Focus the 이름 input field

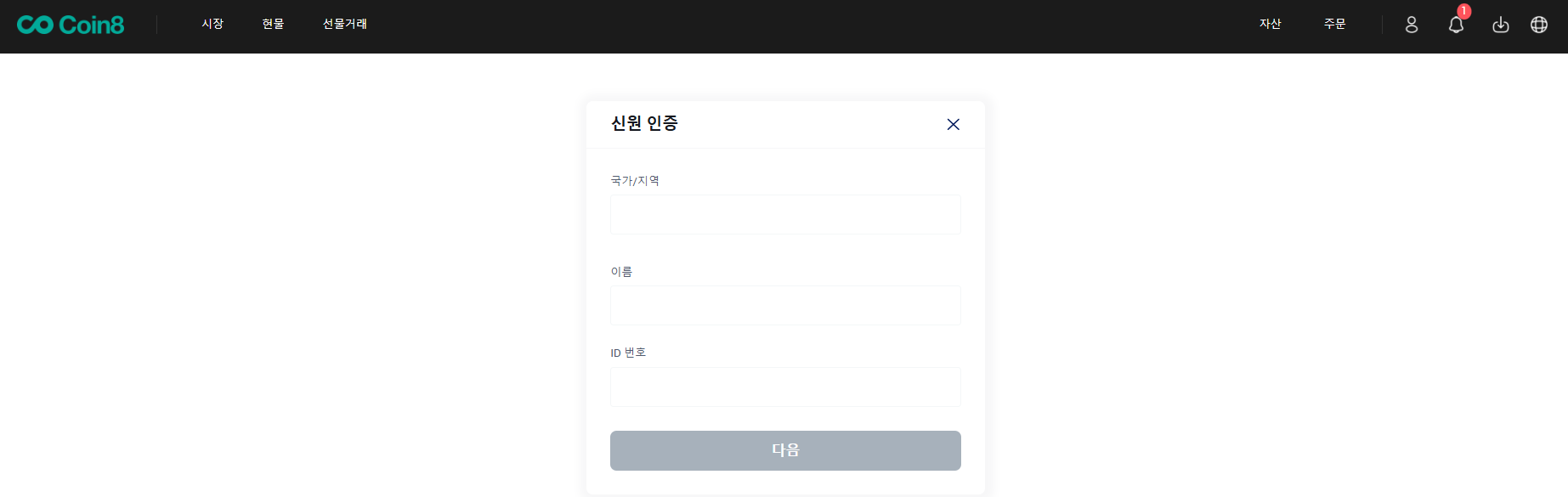click(785, 305)
